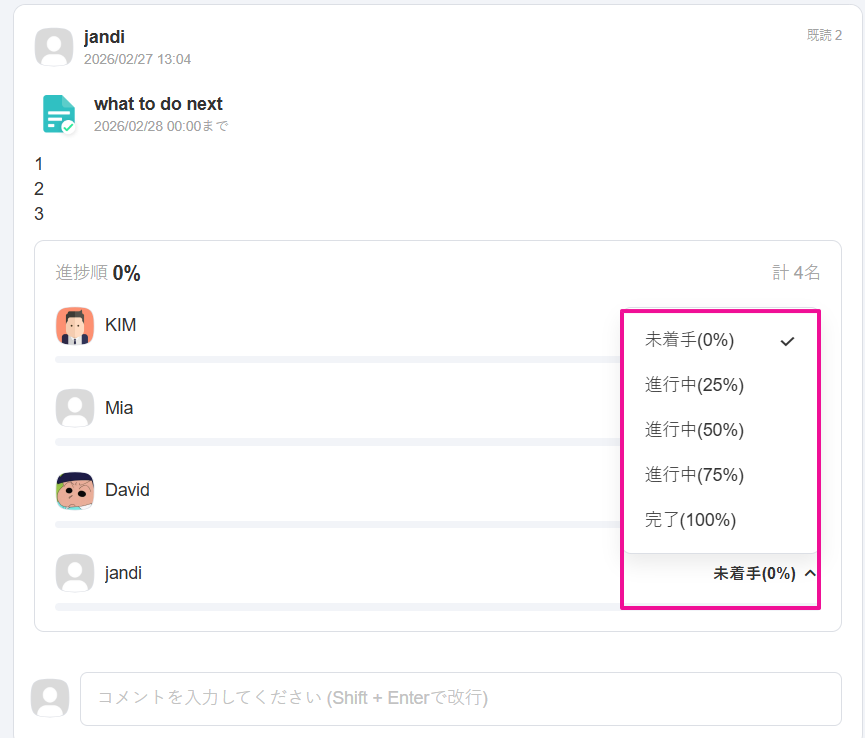Choose 進行中(50%) from the dropdown

(x=694, y=430)
